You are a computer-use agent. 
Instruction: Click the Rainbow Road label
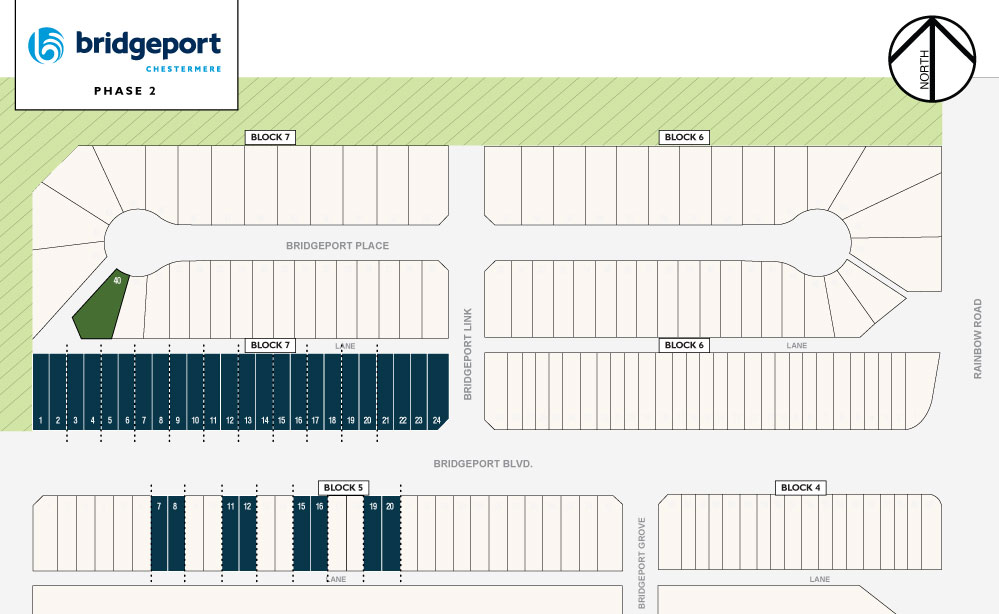[978, 338]
